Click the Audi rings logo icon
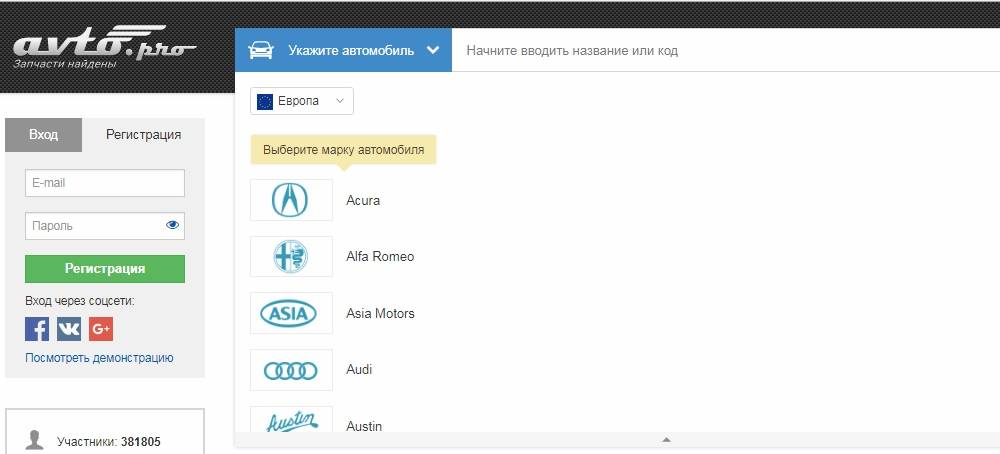This screenshot has width=1000, height=454. coord(291,370)
